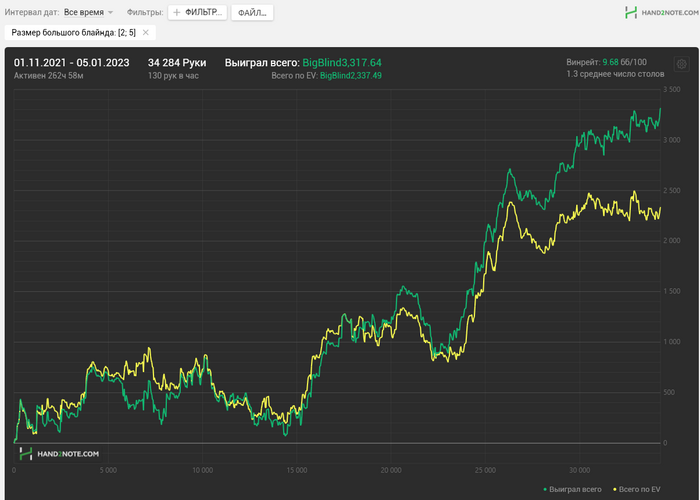700x500 pixels.
Task: Click the Hand2Note.com watermark on the chart
Action: coord(67,454)
